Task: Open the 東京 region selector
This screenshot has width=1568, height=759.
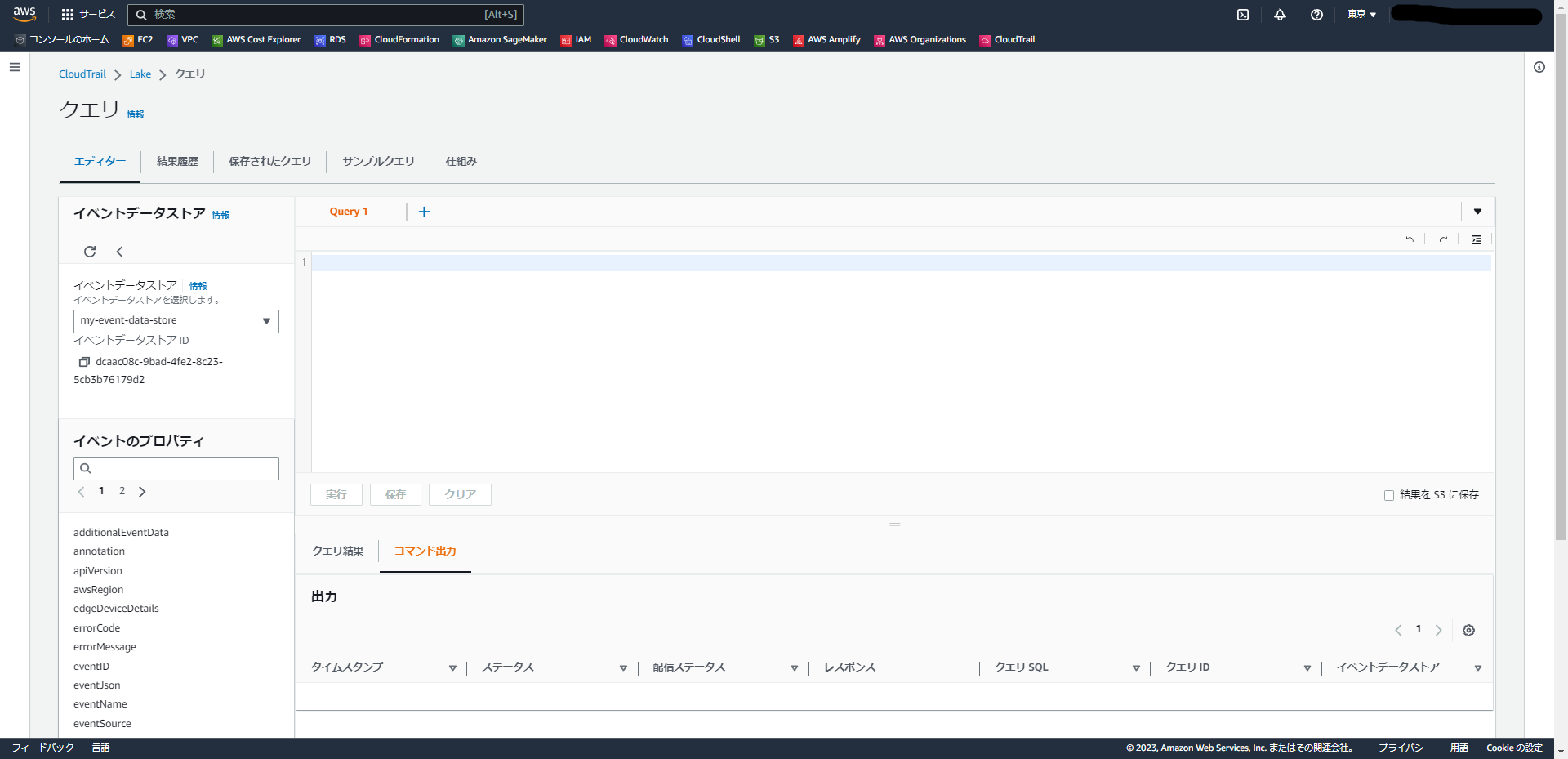Action: tap(1361, 15)
